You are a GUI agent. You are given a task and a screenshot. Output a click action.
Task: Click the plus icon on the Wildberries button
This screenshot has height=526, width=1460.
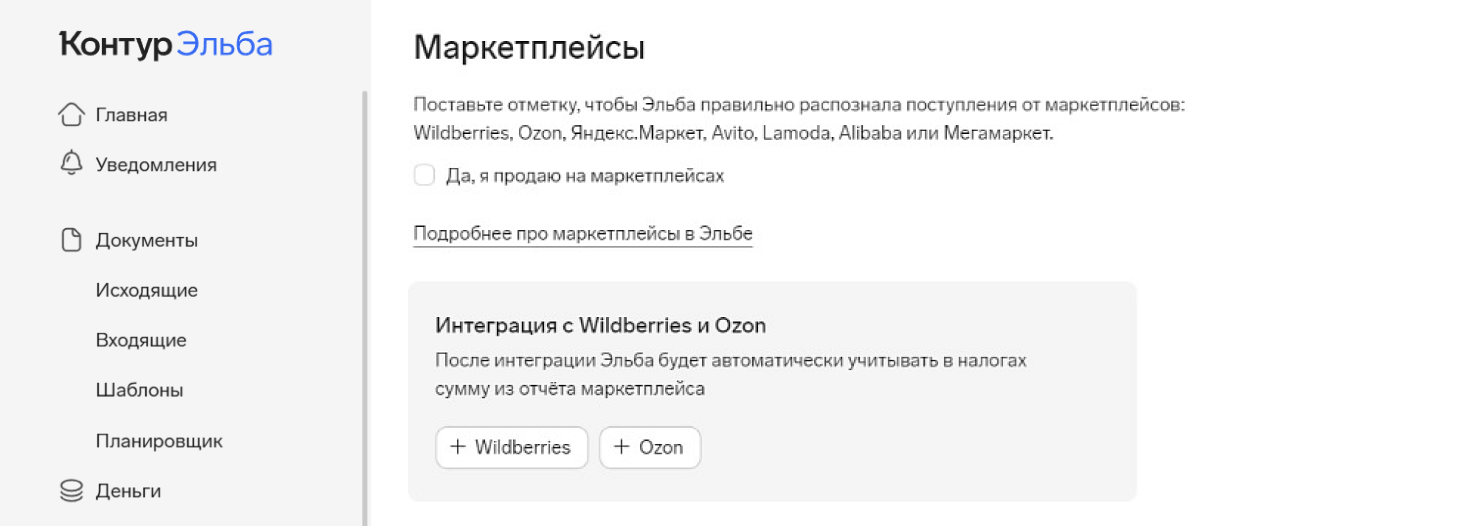pos(458,447)
